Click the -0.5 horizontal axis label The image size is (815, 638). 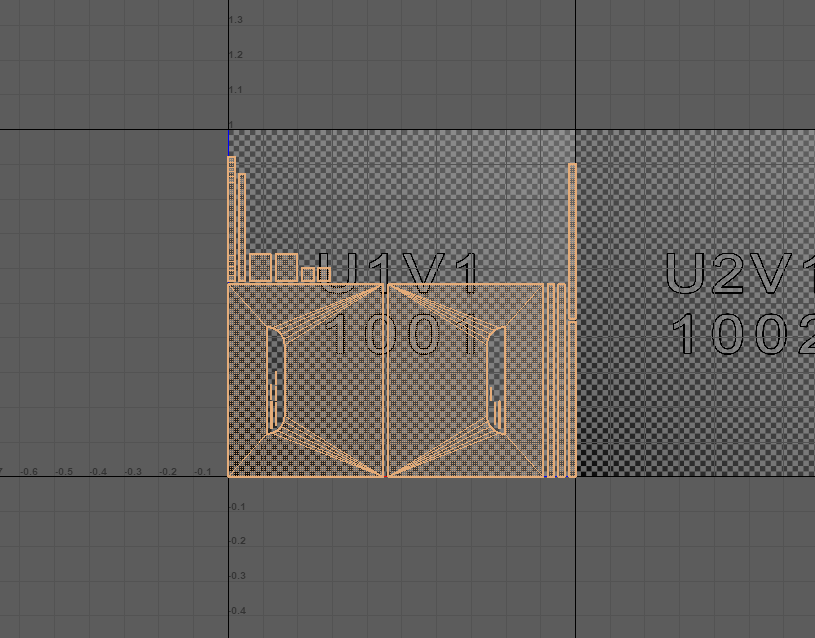64,471
